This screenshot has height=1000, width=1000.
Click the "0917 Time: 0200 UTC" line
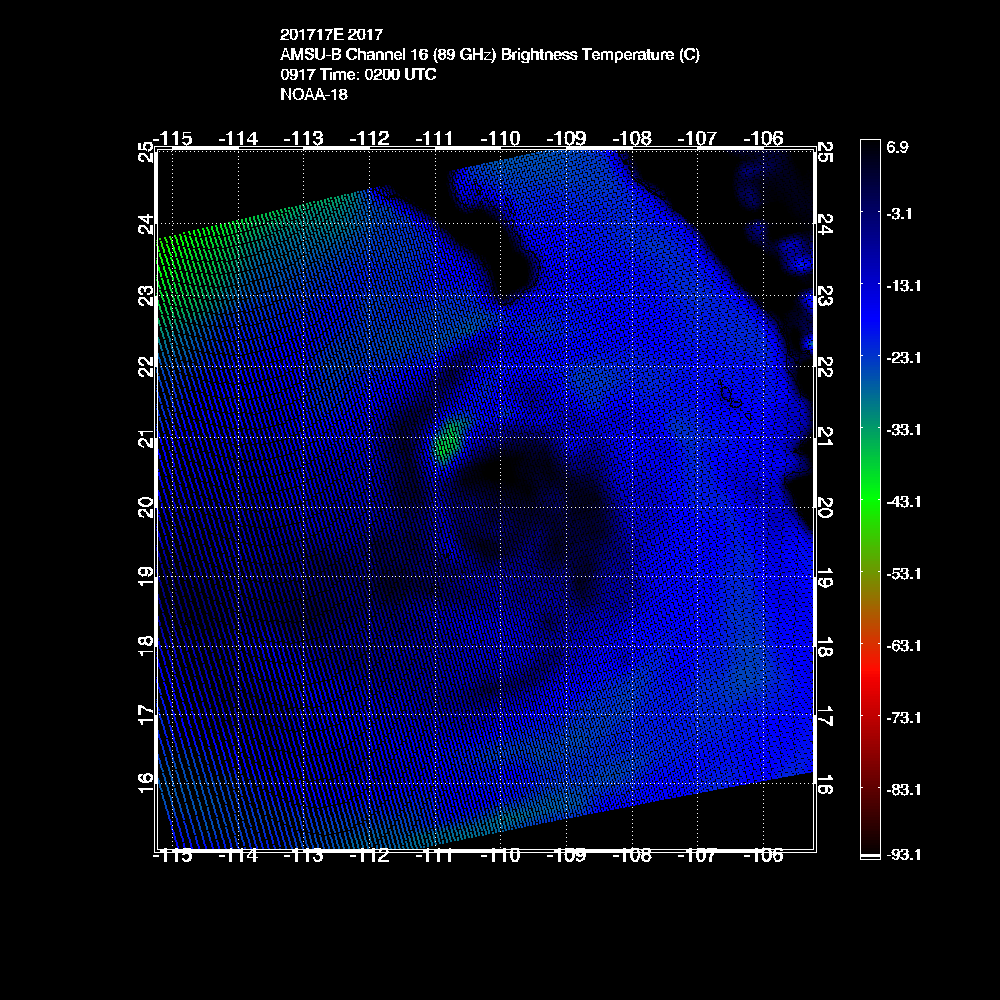tap(358, 75)
